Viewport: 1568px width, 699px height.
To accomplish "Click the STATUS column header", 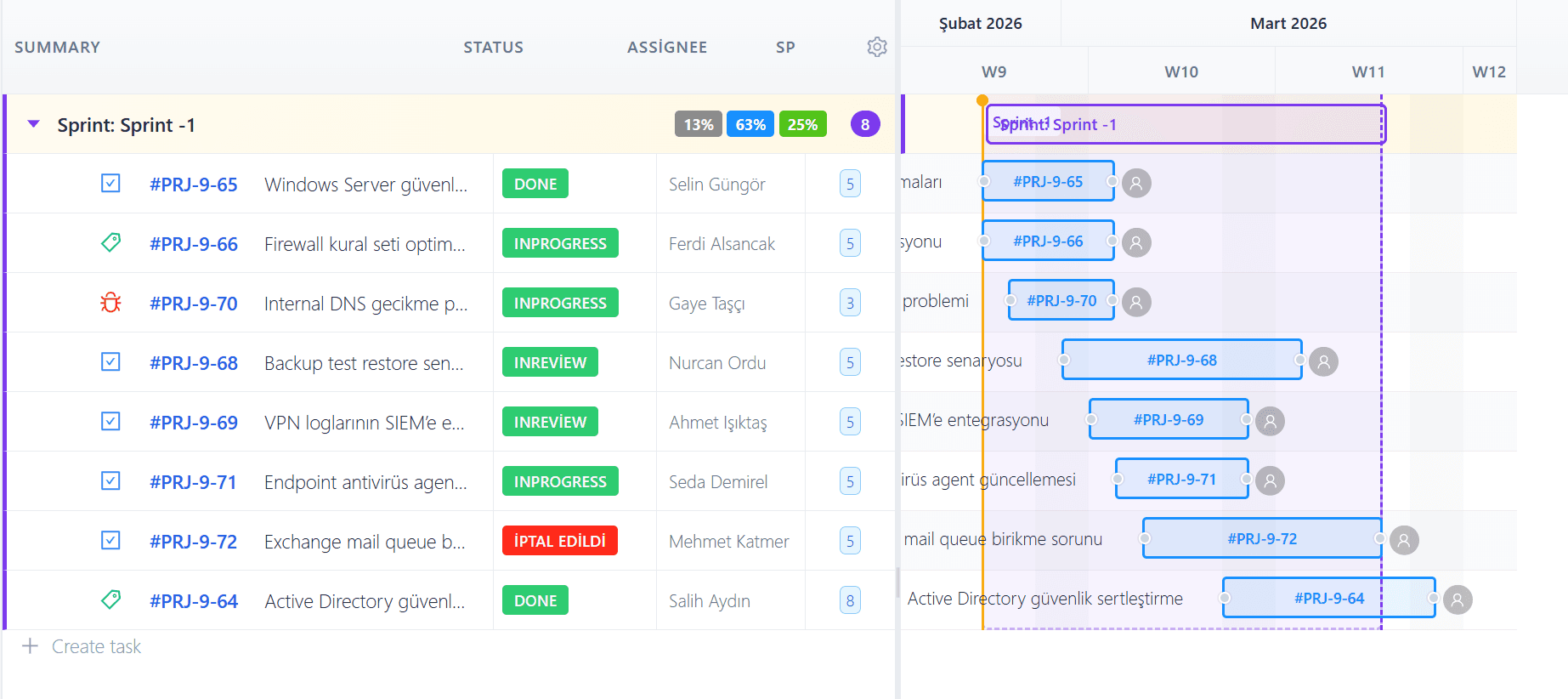I will pos(493,48).
